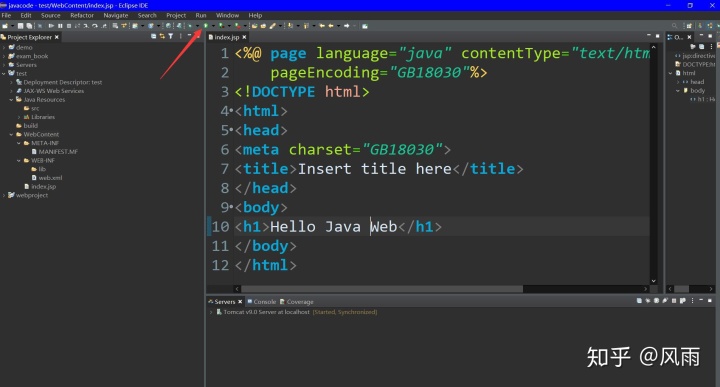The width and height of the screenshot is (720, 387).
Task: Click the Terminate (stop) icon in toolbar
Action: 69,26
